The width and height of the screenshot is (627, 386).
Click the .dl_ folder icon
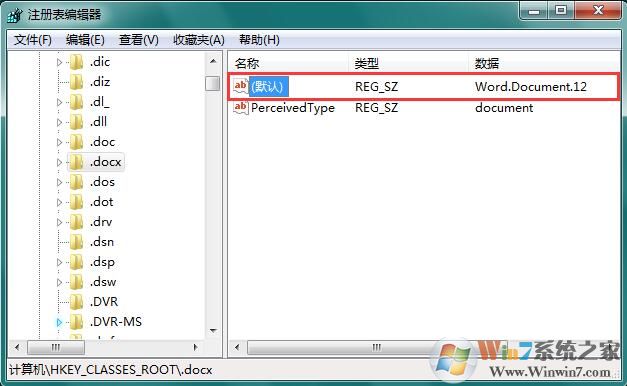click(x=76, y=102)
